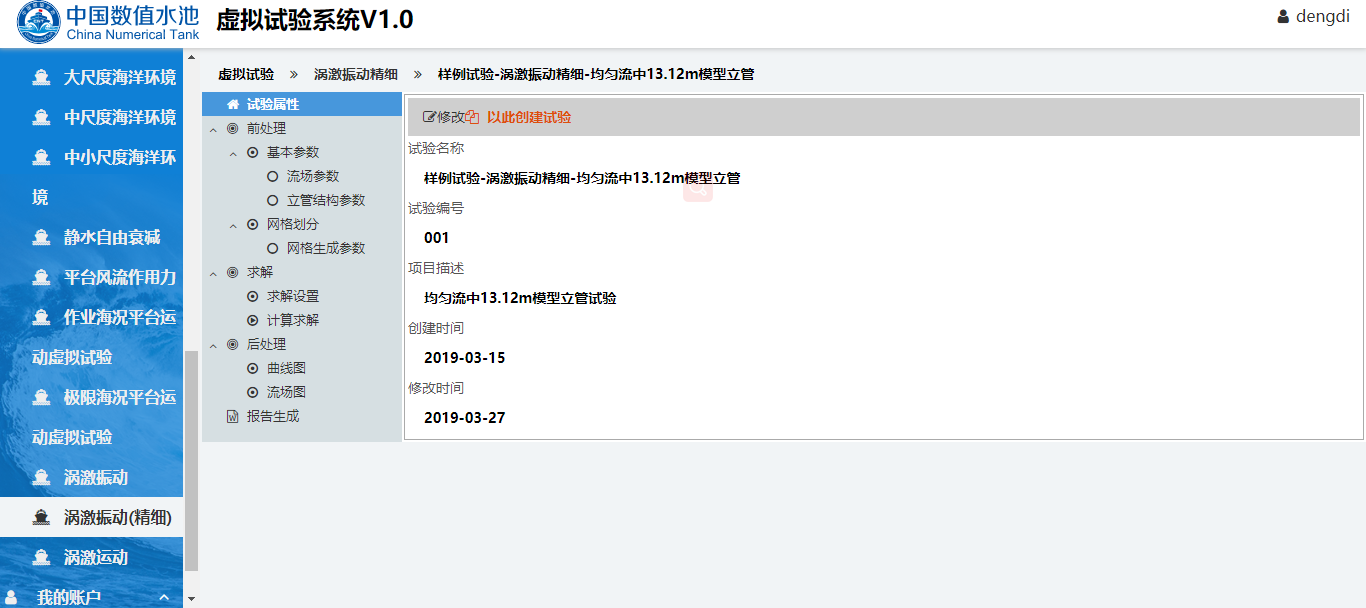Image resolution: width=1366 pixels, height=608 pixels.
Task: Select the 立管结构参数 radio node
Action: [x=273, y=200]
